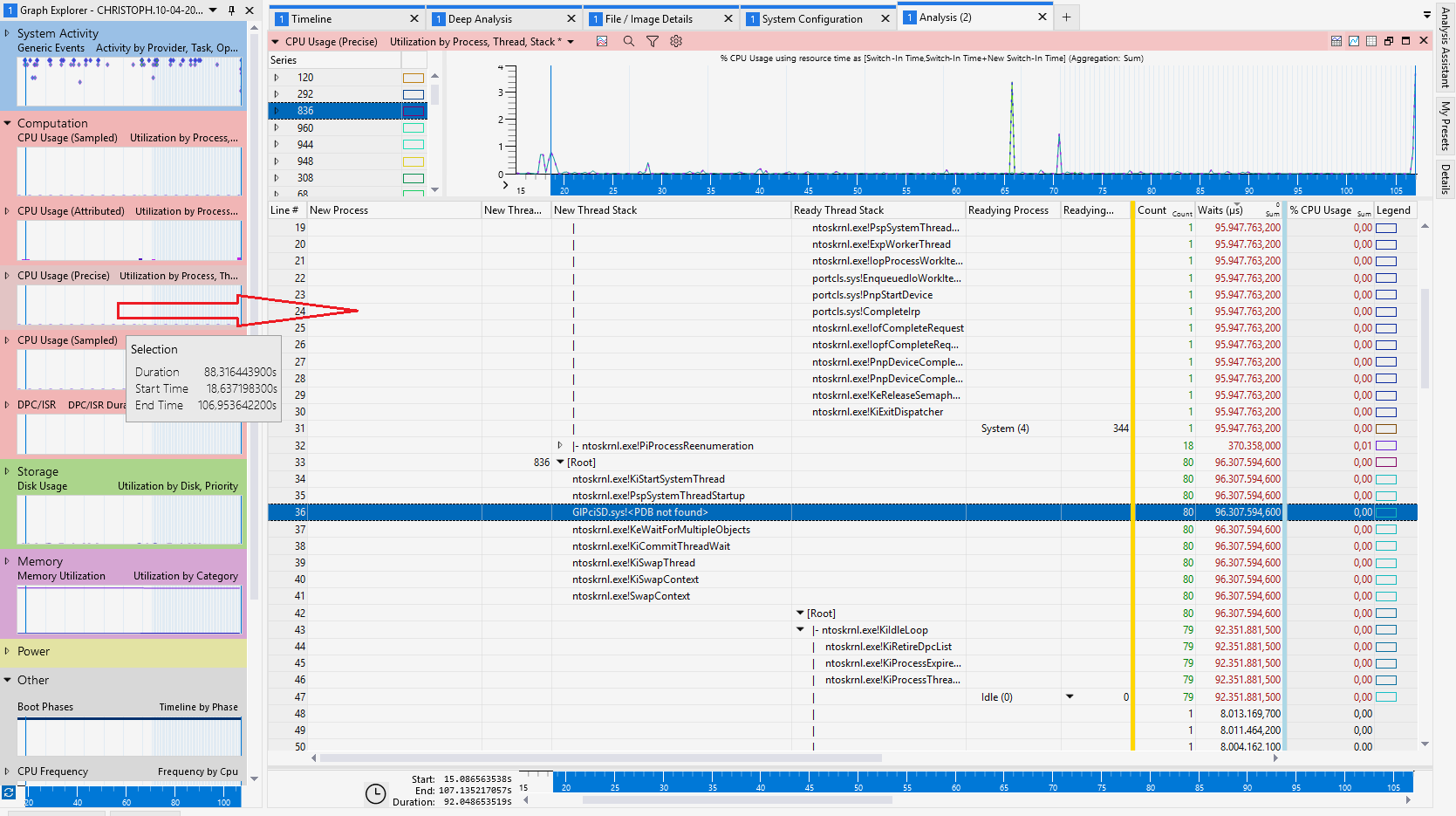Sort by the Waits (µs) column header
This screenshot has width=1456, height=816.
tap(1239, 210)
